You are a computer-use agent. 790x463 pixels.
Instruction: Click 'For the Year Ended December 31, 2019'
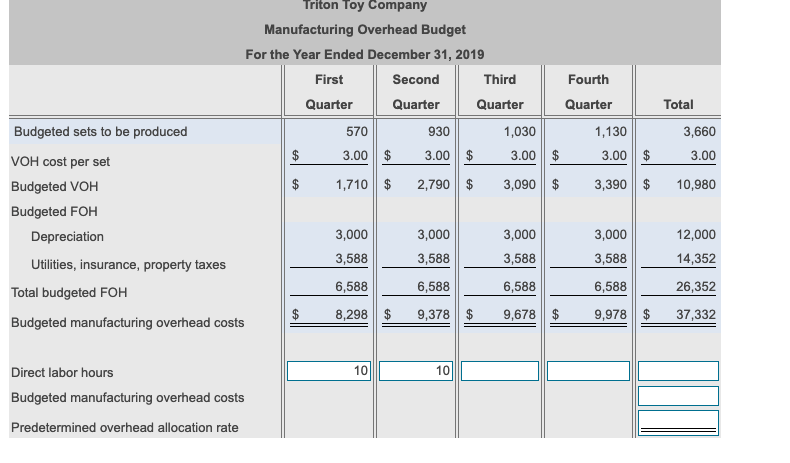365,54
